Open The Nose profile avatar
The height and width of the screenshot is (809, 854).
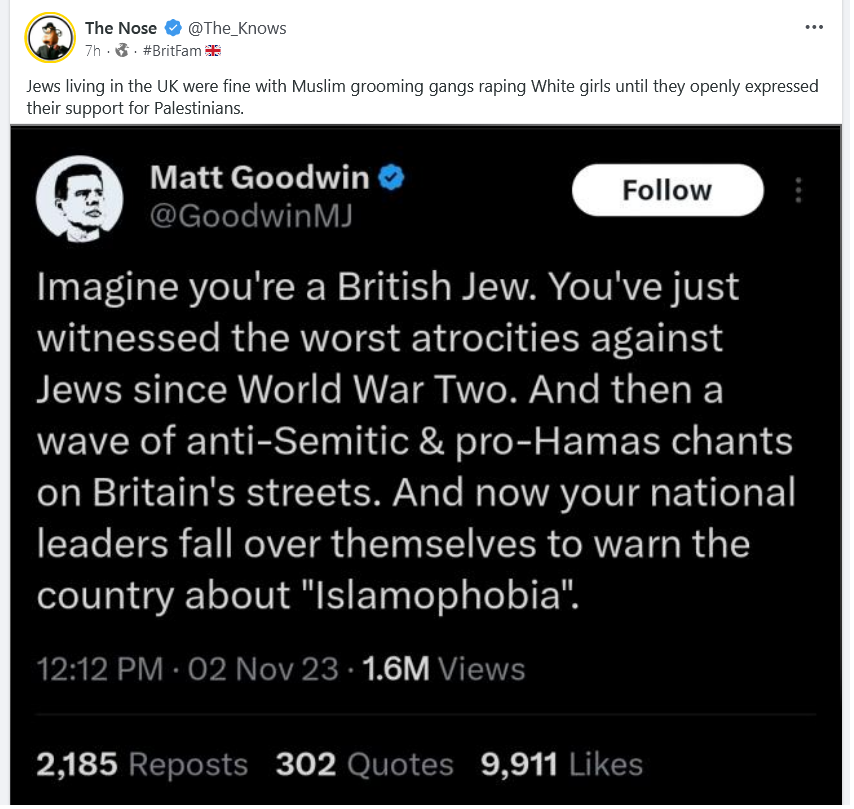point(50,38)
